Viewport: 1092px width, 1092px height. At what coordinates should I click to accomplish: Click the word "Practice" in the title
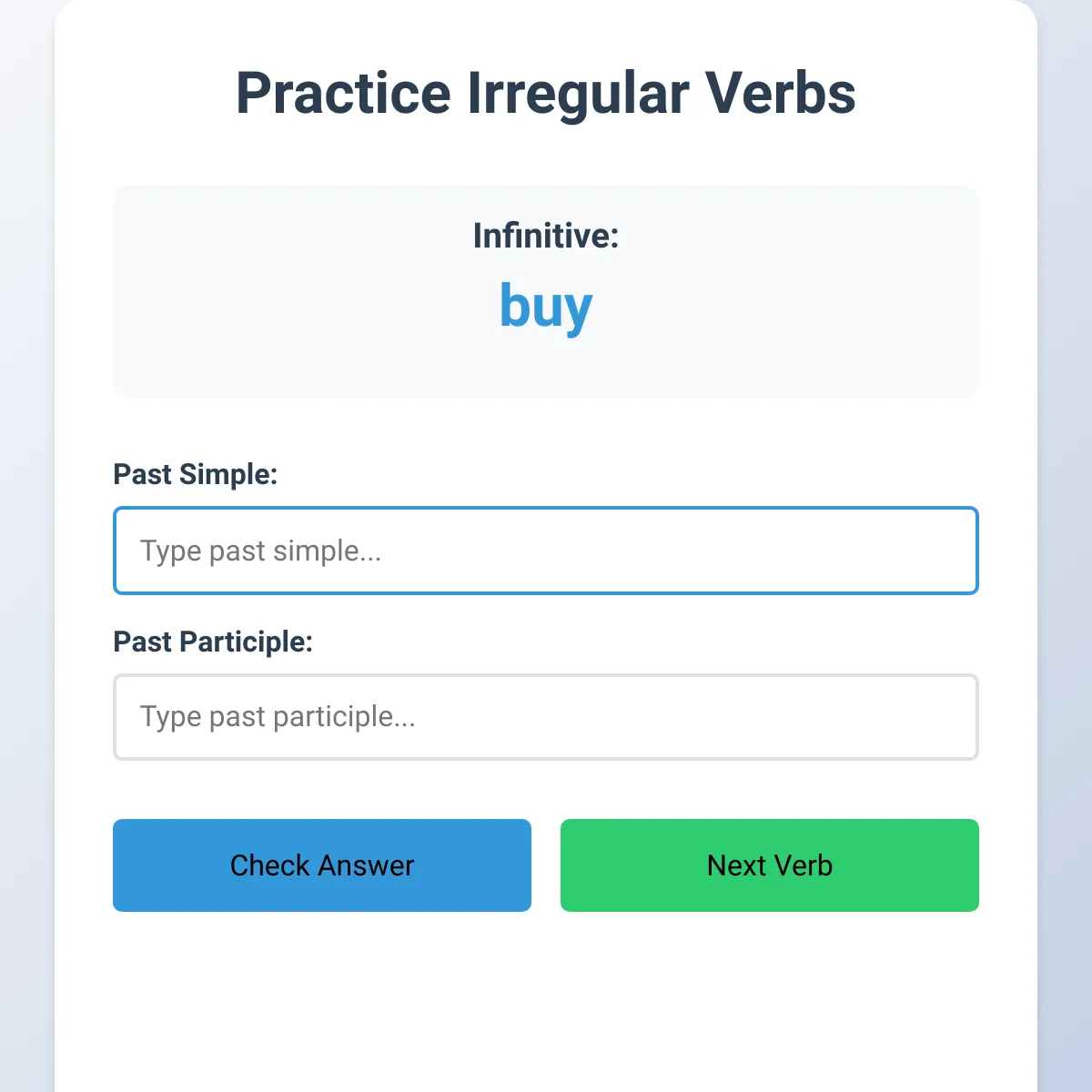pos(343,93)
